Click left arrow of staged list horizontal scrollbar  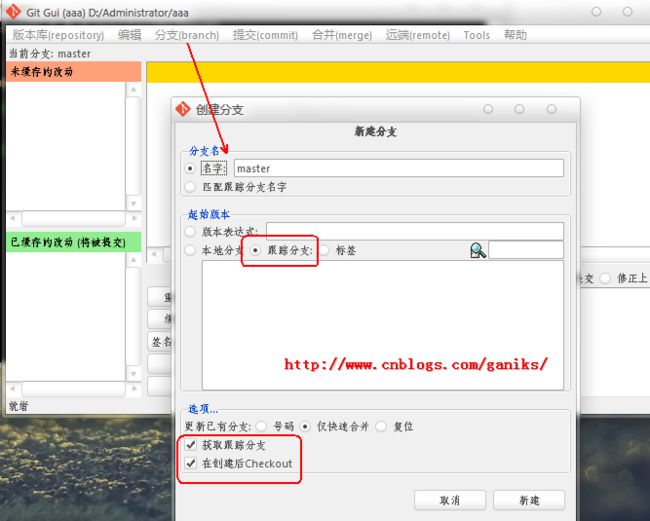(x=12, y=389)
